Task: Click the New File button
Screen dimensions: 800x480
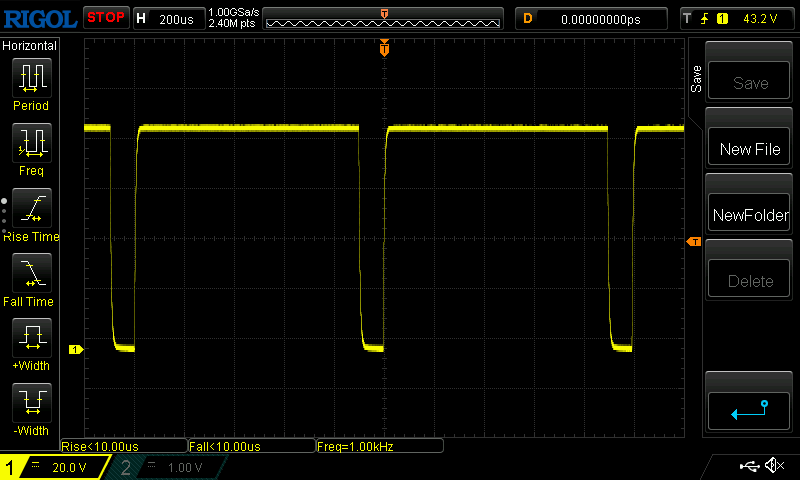Action: [749, 147]
